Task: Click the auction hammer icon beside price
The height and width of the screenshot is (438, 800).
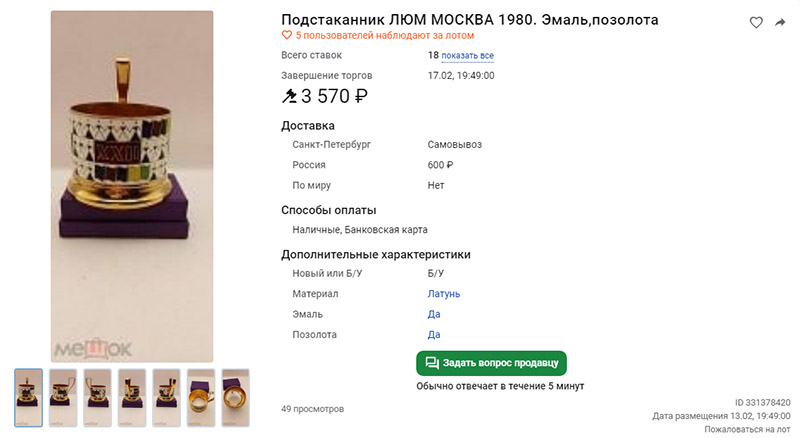Action: click(289, 96)
